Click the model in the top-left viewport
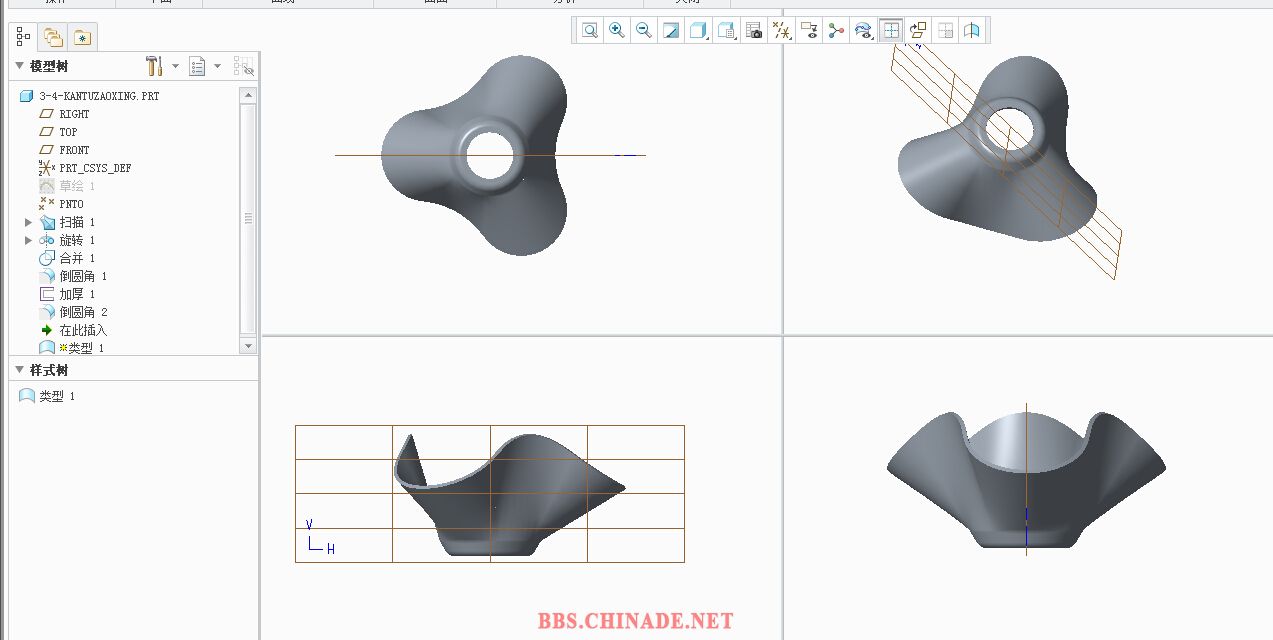This screenshot has width=1273, height=640. (x=476, y=156)
